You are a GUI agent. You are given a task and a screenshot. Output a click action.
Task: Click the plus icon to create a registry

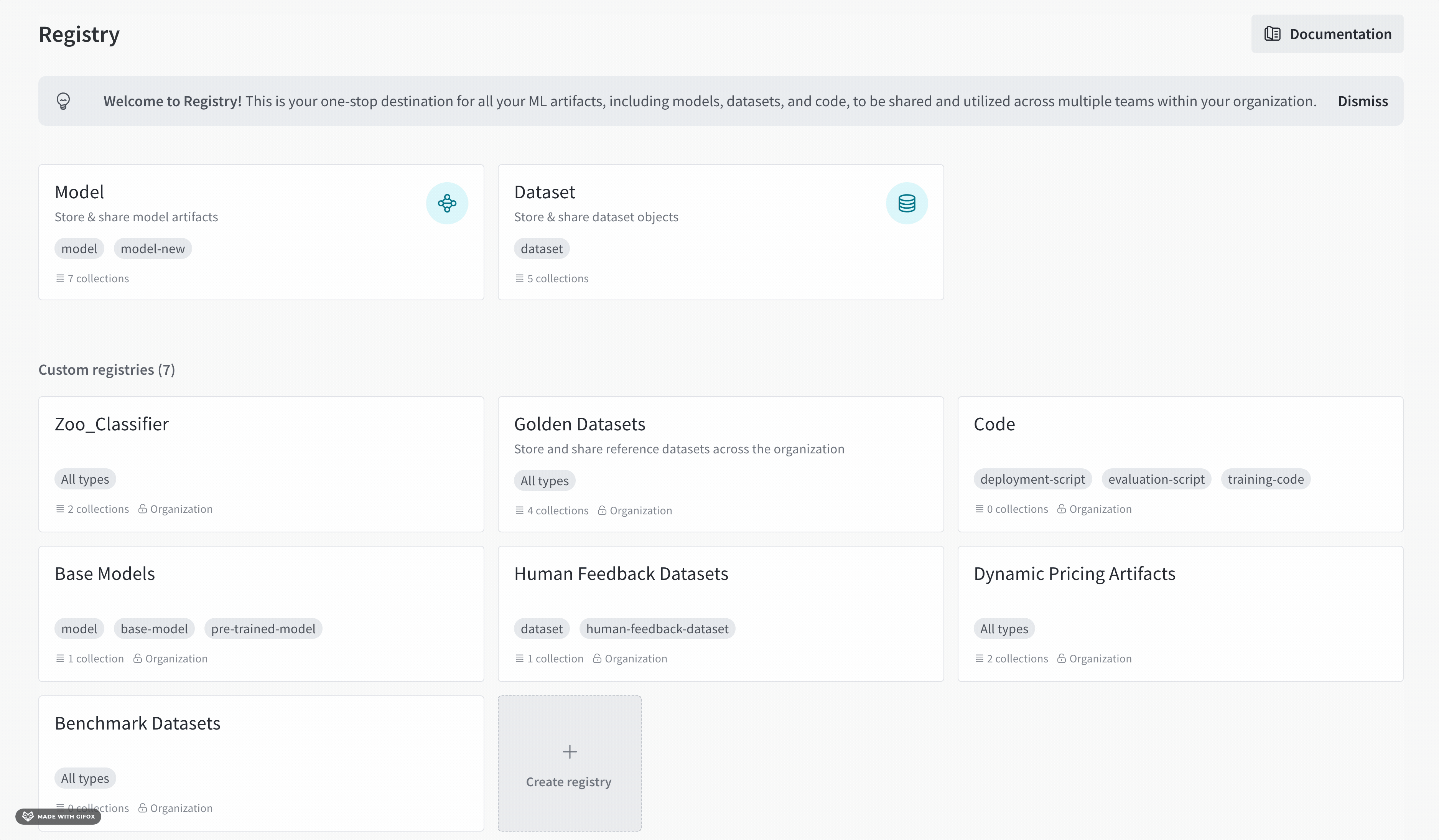(569, 751)
